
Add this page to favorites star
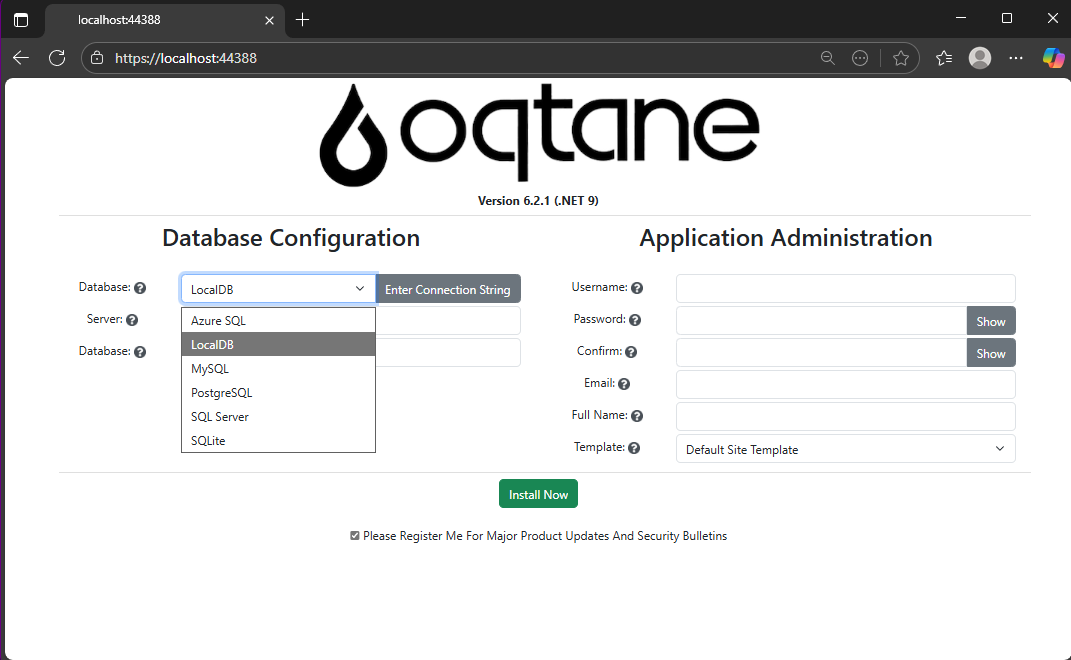tap(900, 58)
